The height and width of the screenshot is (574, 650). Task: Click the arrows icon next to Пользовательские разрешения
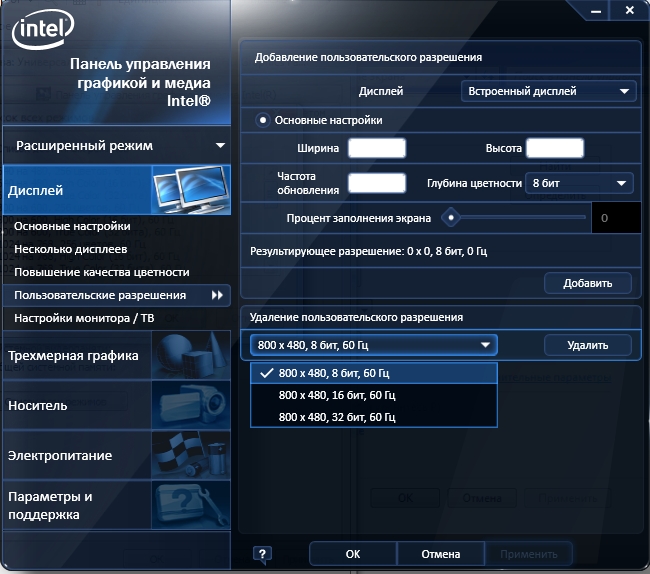coord(217,296)
